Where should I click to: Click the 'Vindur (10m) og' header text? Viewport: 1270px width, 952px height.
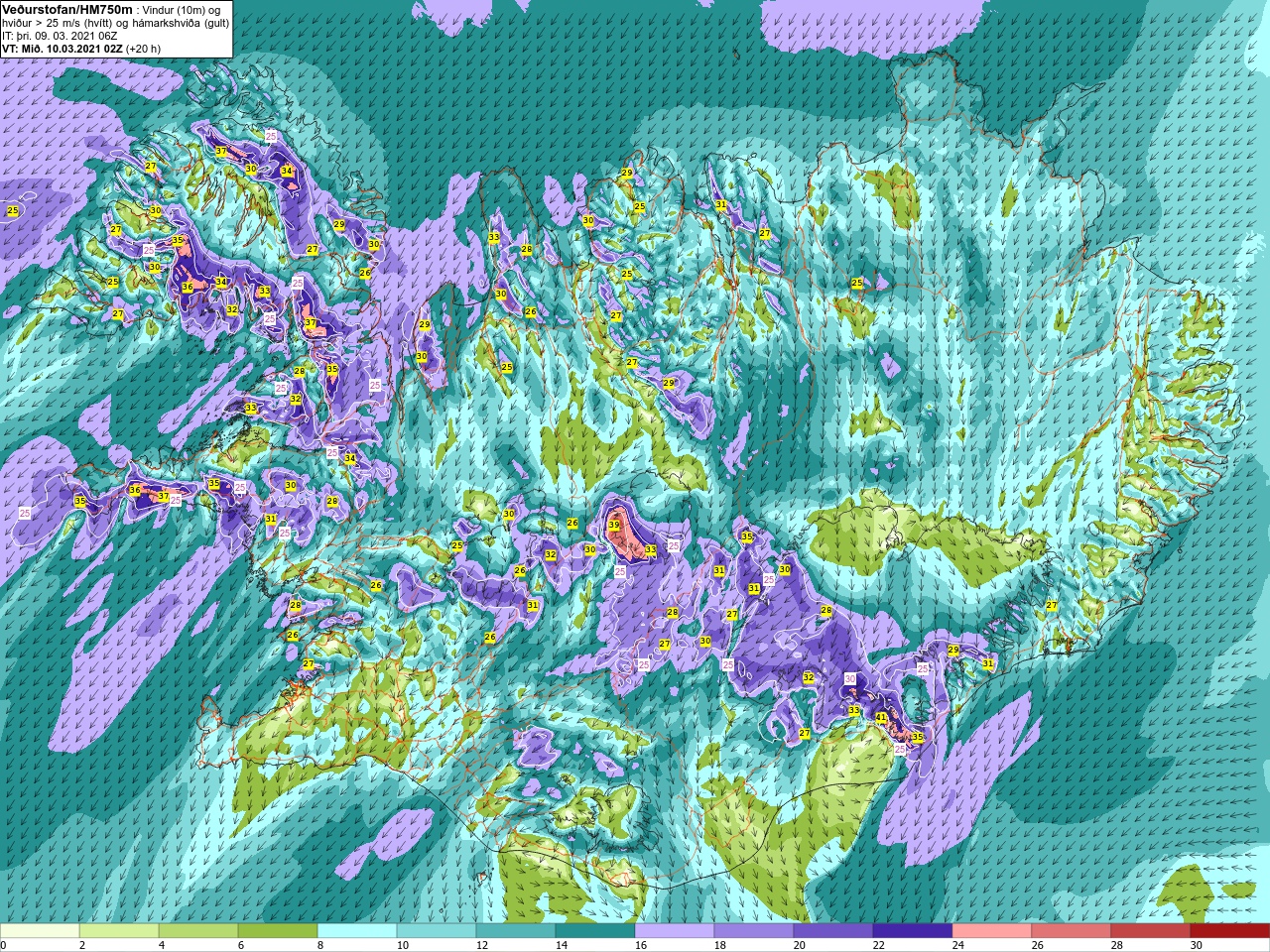tap(181, 10)
